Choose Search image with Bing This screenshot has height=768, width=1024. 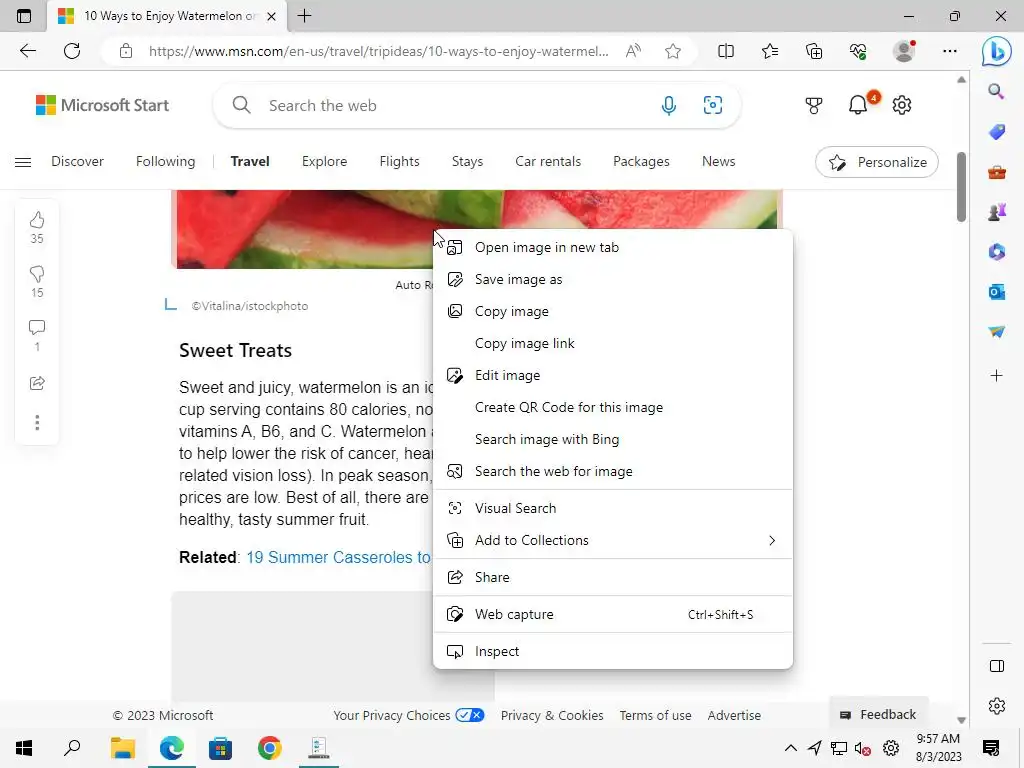pyautogui.click(x=613, y=440)
